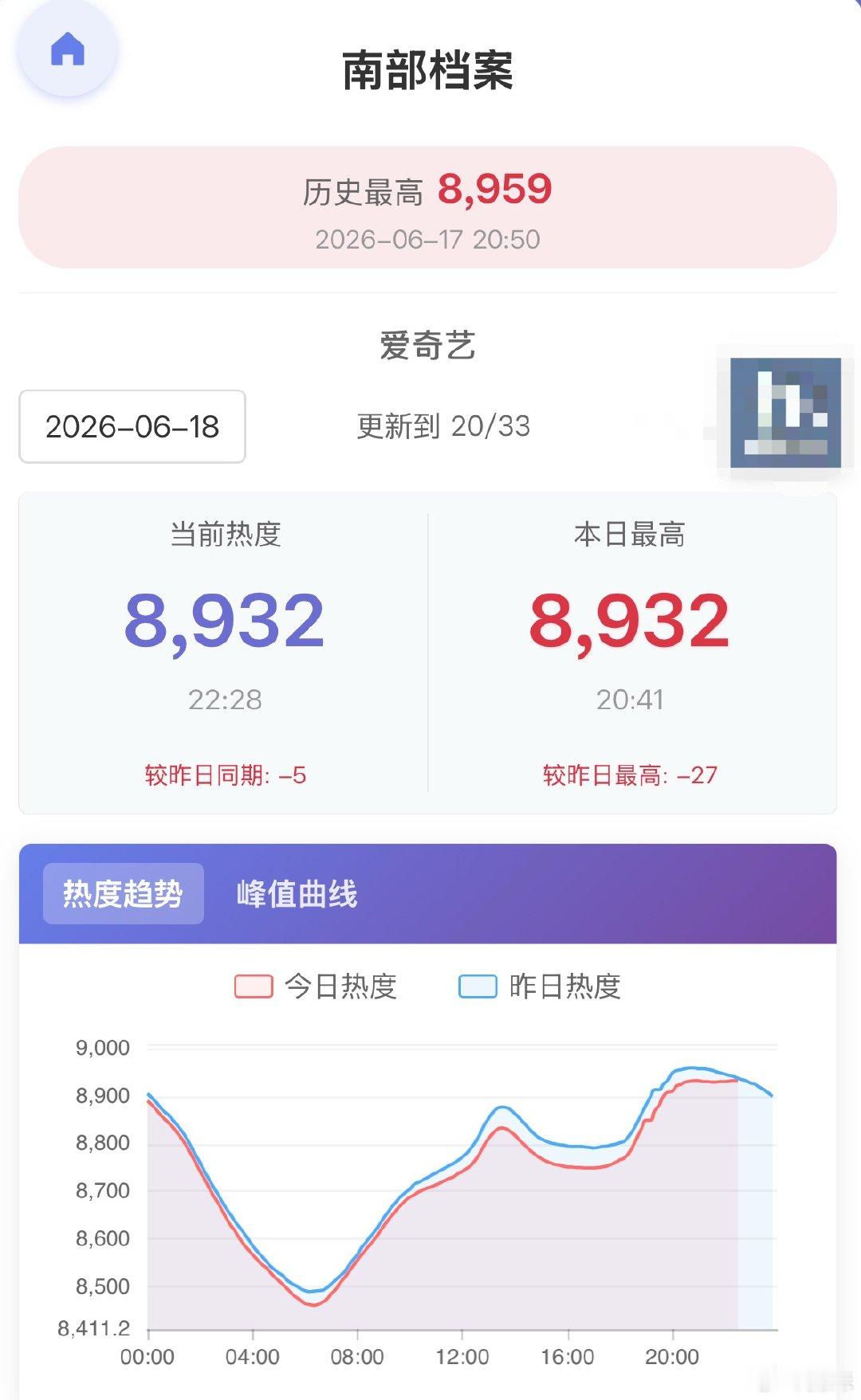Click the 20:41 time under daily high
Viewport: 861px width, 1400px height.
coord(630,700)
